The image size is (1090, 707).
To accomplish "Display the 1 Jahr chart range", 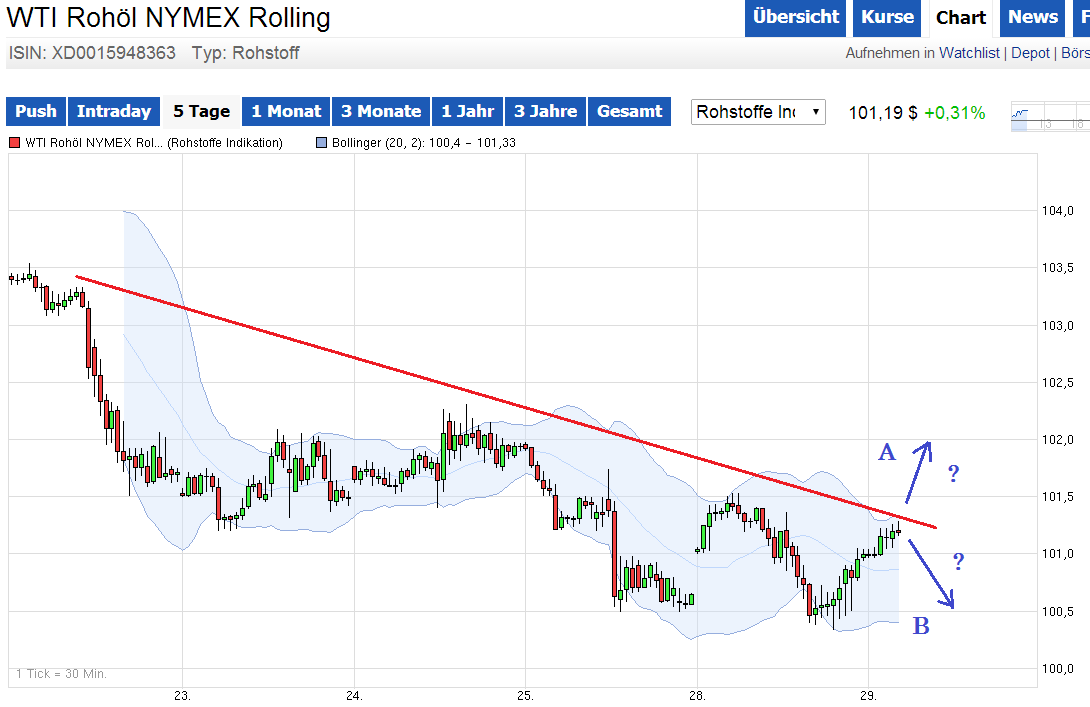I will click(x=468, y=112).
